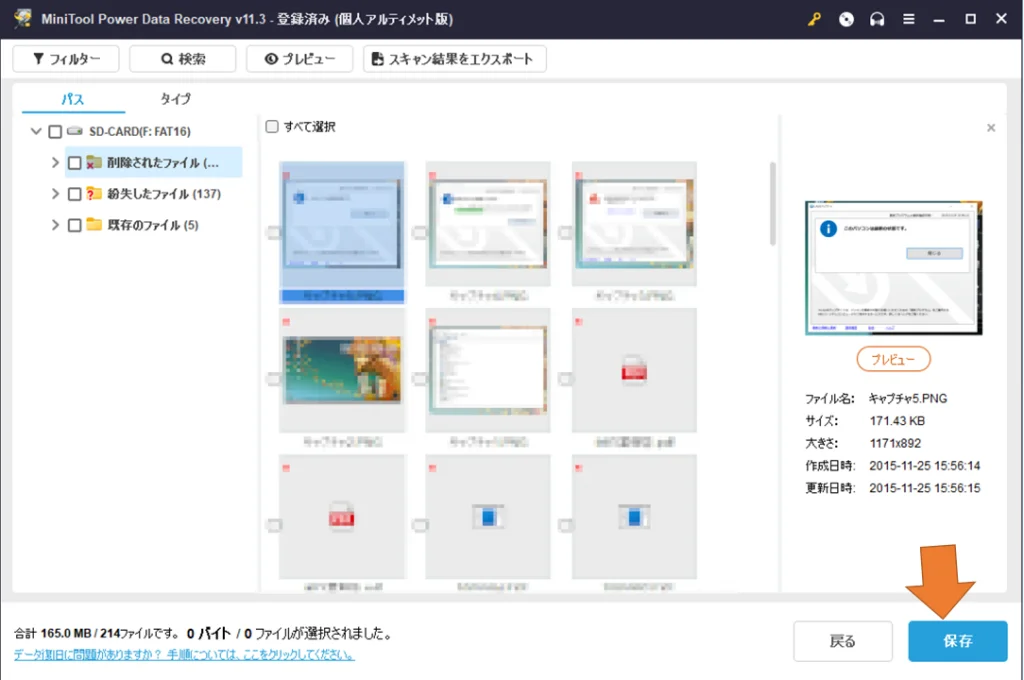1024x680 pixels.
Task: Switch to the タイプ tab
Action: [x=175, y=99]
